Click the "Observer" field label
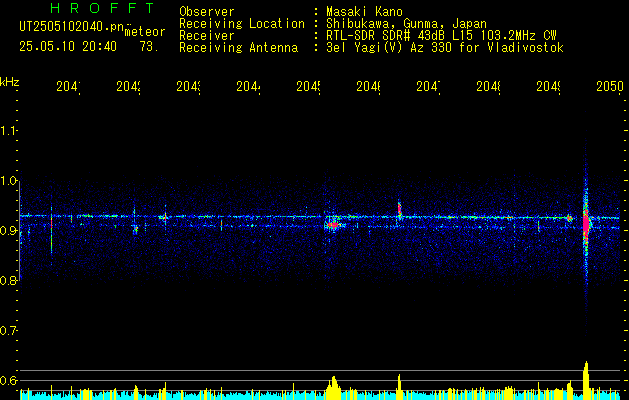 pyautogui.click(x=207, y=12)
